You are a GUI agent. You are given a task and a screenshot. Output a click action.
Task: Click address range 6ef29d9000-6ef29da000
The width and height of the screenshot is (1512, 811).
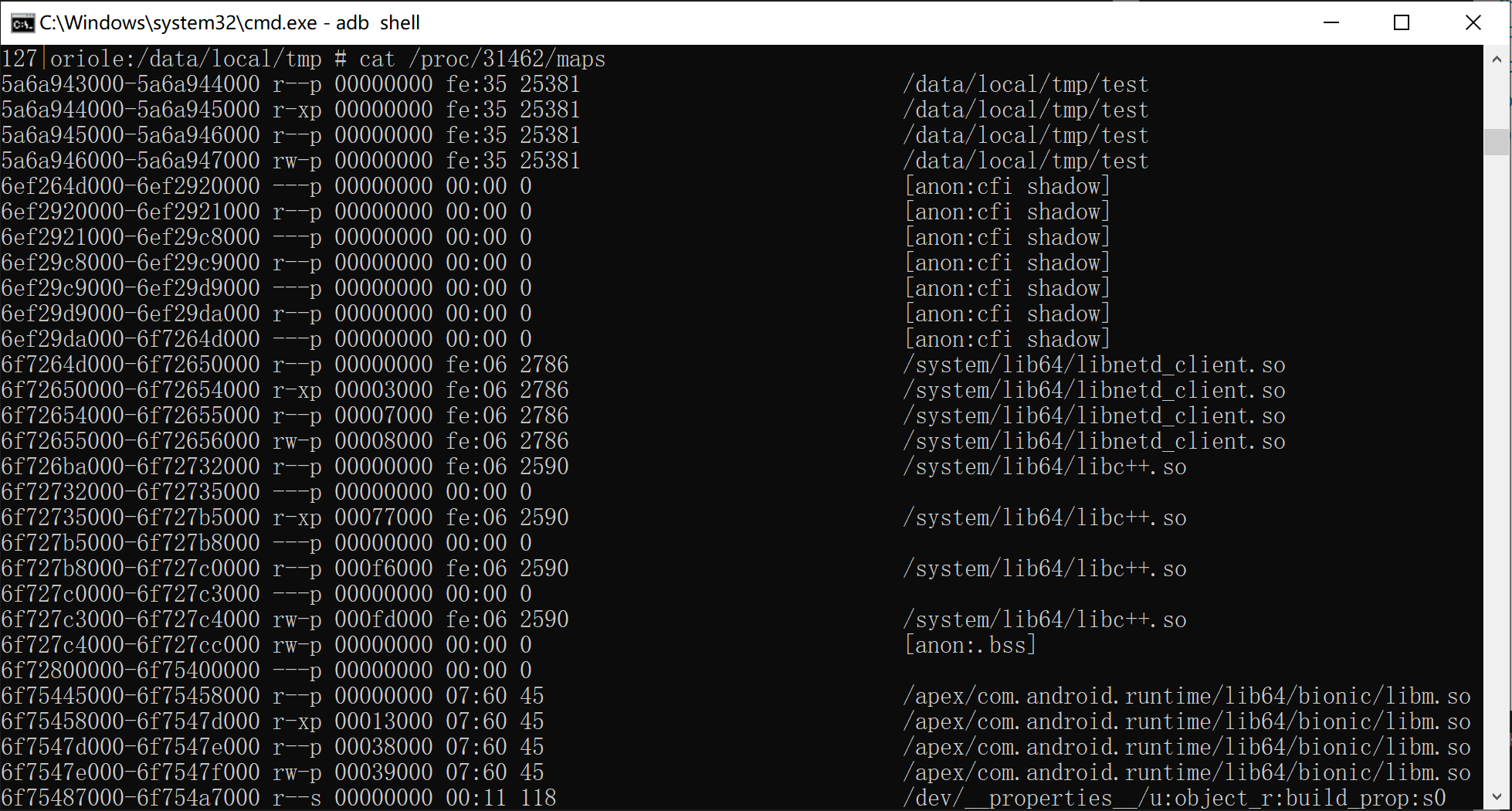coord(131,314)
